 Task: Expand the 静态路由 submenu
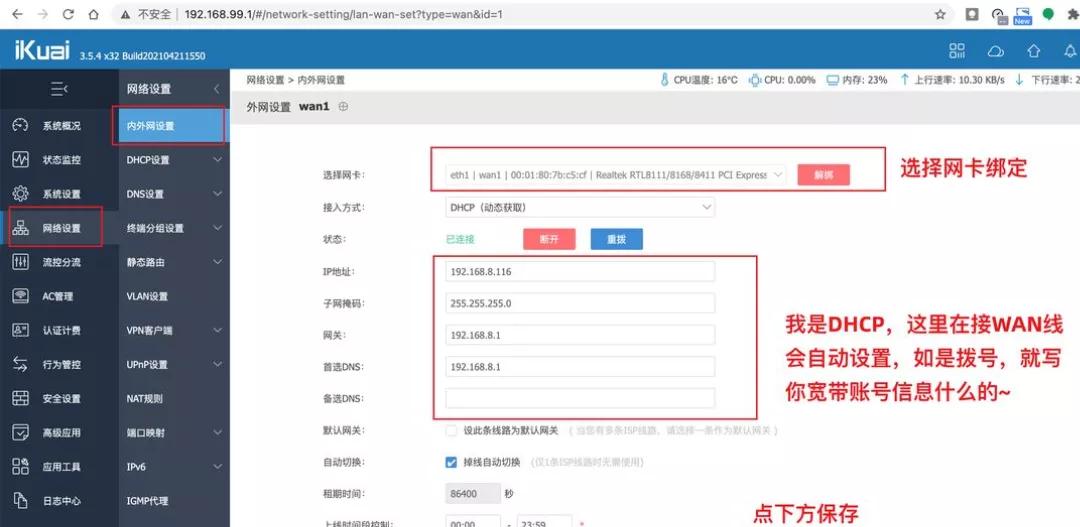[218, 262]
